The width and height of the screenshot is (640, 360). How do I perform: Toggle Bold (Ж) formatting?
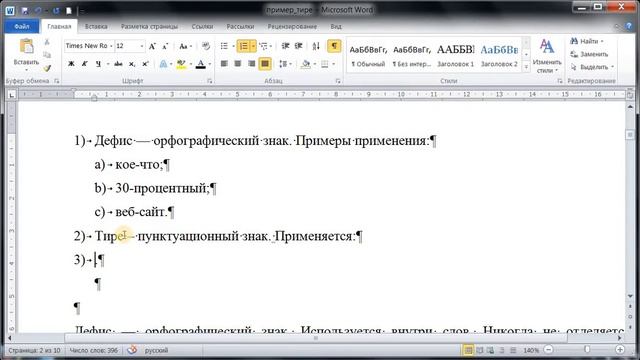click(71, 64)
